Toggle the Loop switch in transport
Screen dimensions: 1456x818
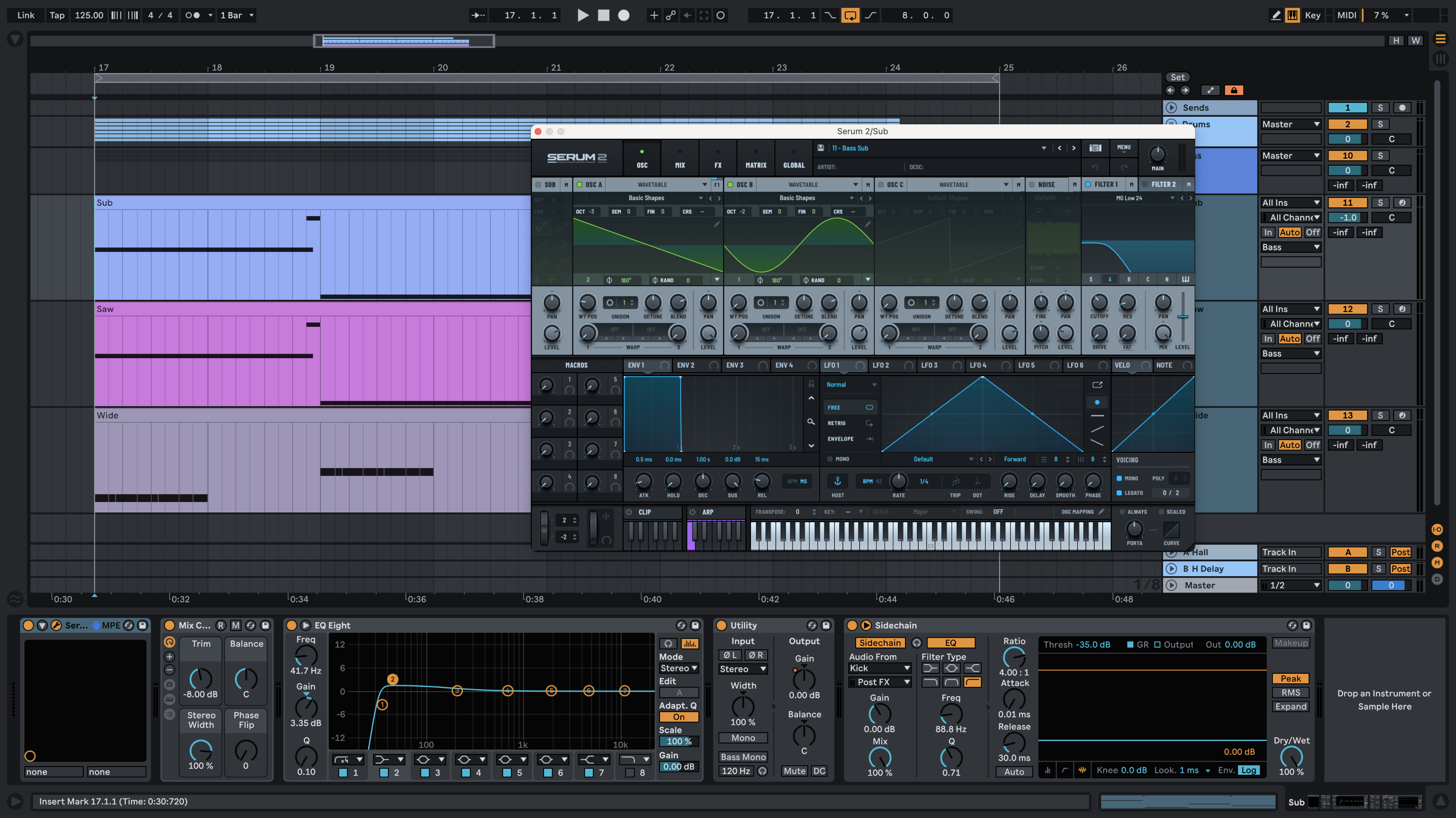click(x=850, y=15)
